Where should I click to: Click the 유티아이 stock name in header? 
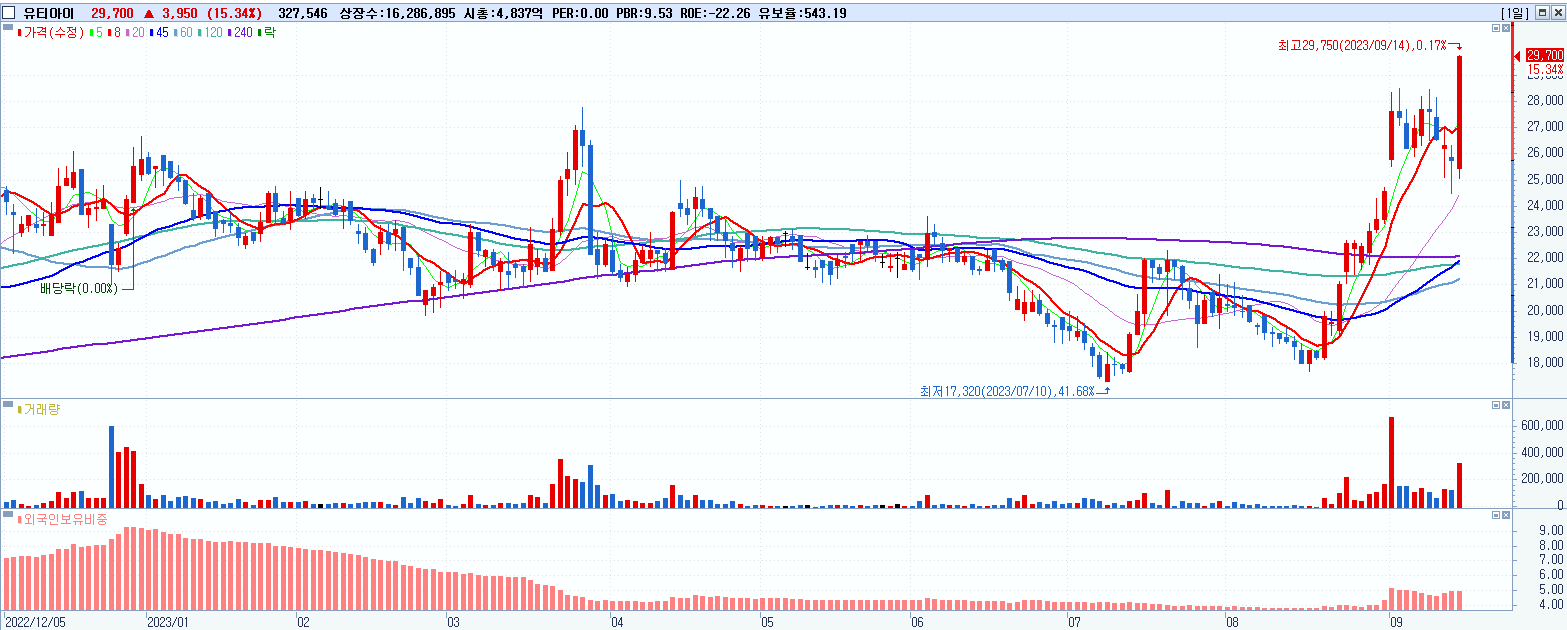(49, 13)
